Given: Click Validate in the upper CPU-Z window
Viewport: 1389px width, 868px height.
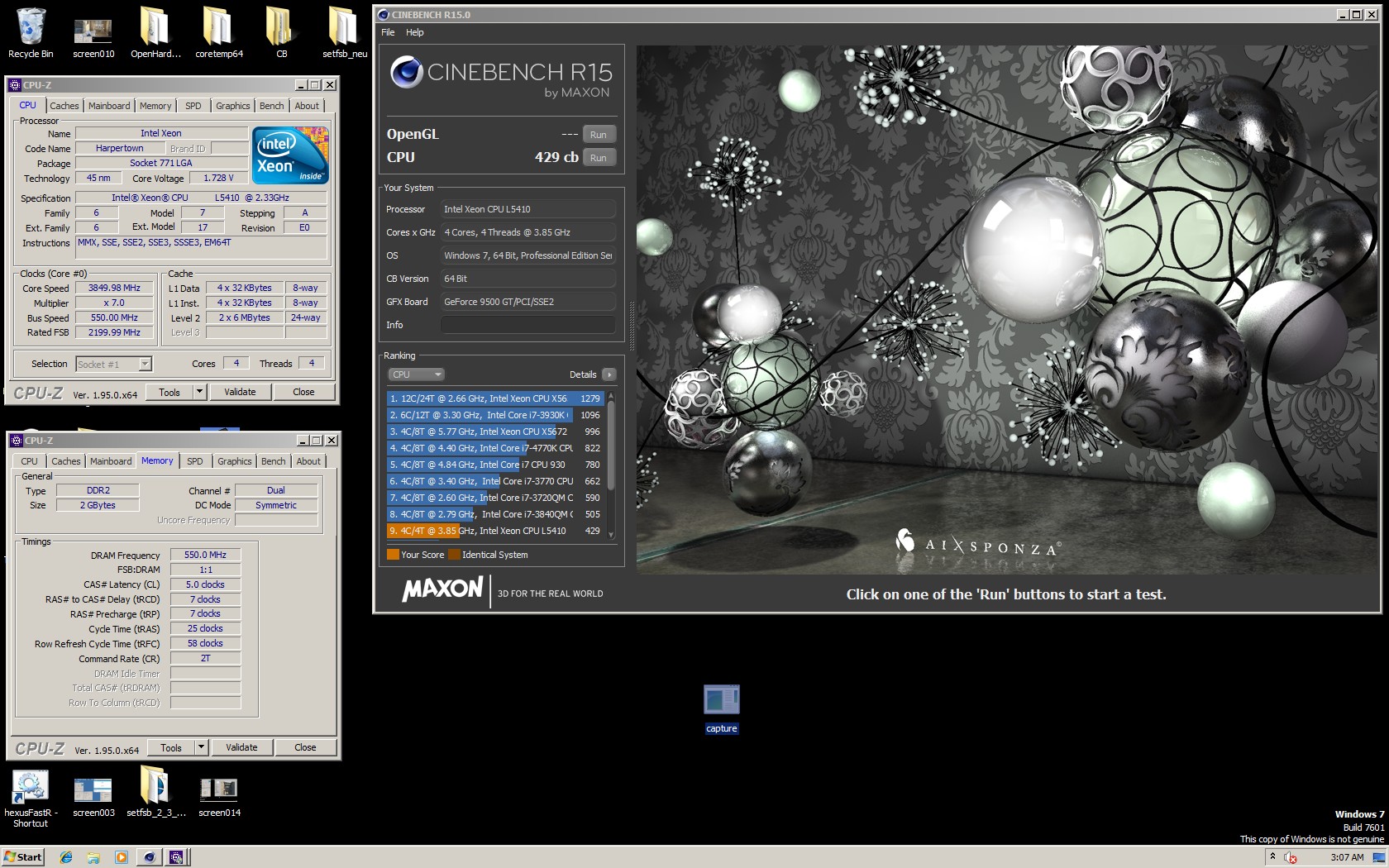Looking at the screenshot, I should point(240,392).
